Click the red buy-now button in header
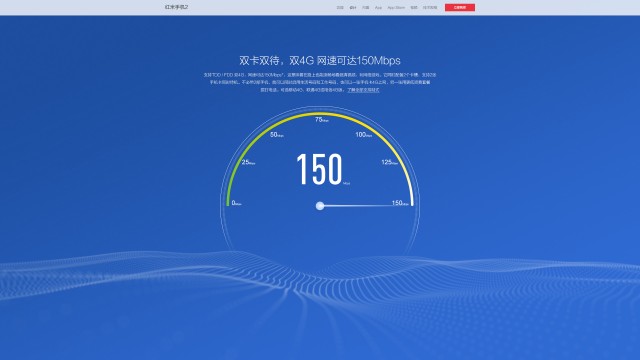This screenshot has height=360, width=640. tap(460, 7)
